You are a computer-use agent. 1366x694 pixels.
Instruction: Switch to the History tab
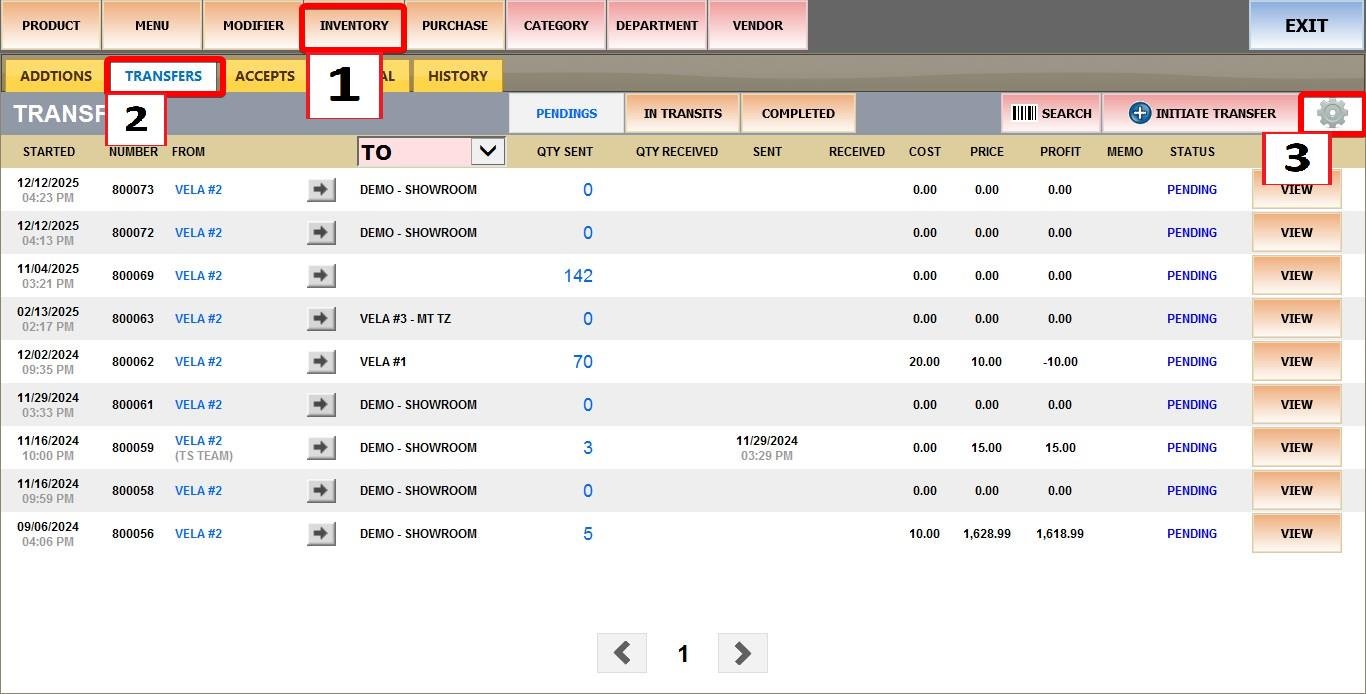click(457, 76)
